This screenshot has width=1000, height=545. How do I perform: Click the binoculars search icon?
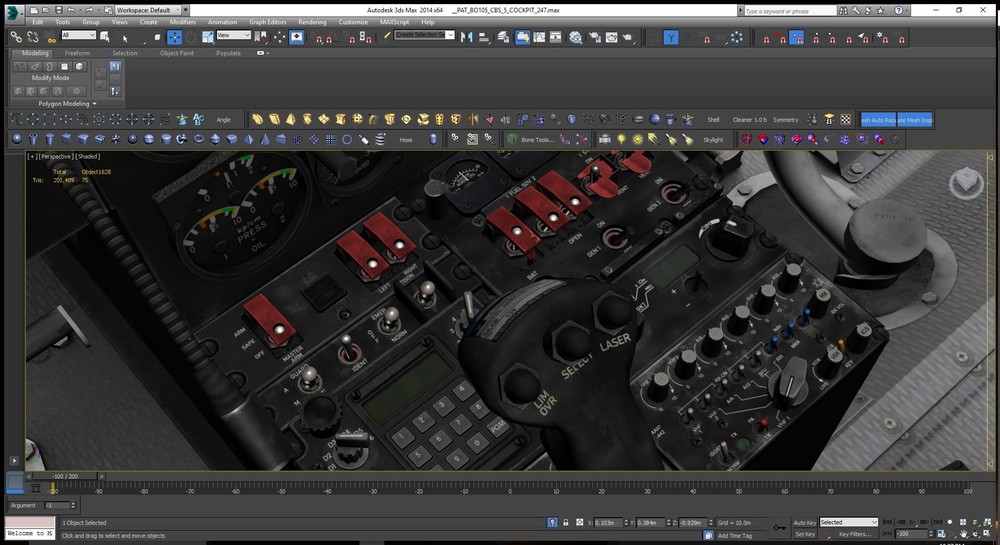pos(844,10)
